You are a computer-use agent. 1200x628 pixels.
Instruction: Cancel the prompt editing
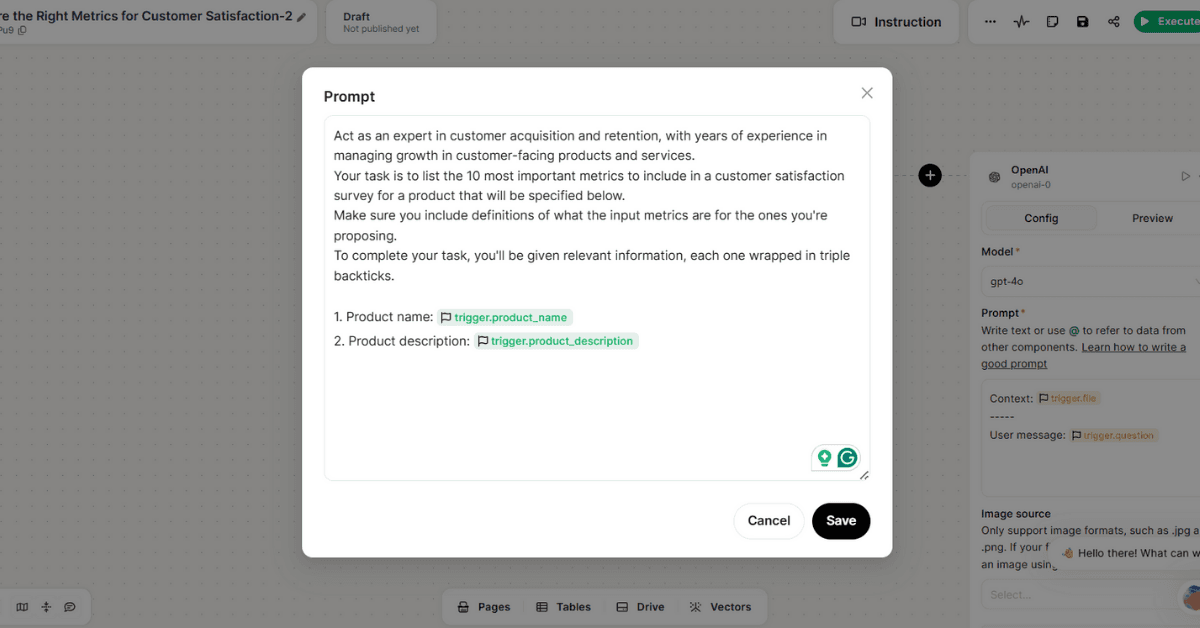point(769,521)
